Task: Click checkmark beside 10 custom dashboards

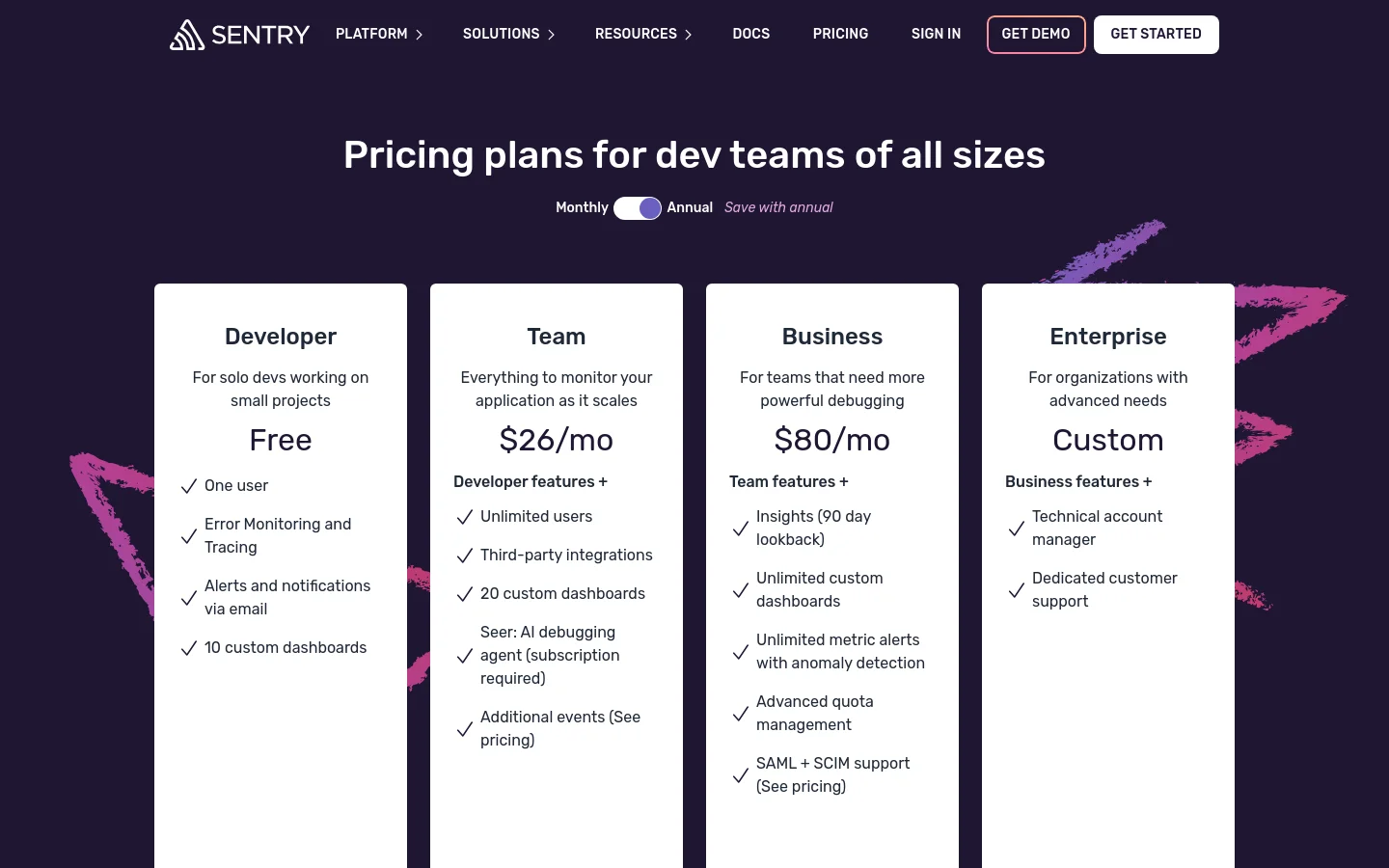Action: (189, 648)
